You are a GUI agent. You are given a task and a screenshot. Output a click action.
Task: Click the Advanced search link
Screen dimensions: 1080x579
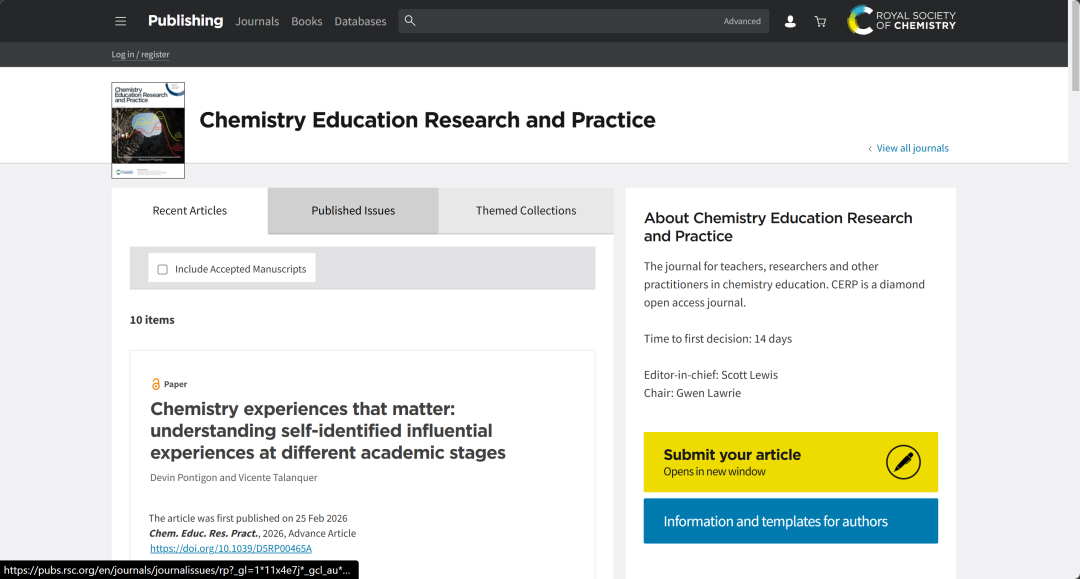[742, 21]
